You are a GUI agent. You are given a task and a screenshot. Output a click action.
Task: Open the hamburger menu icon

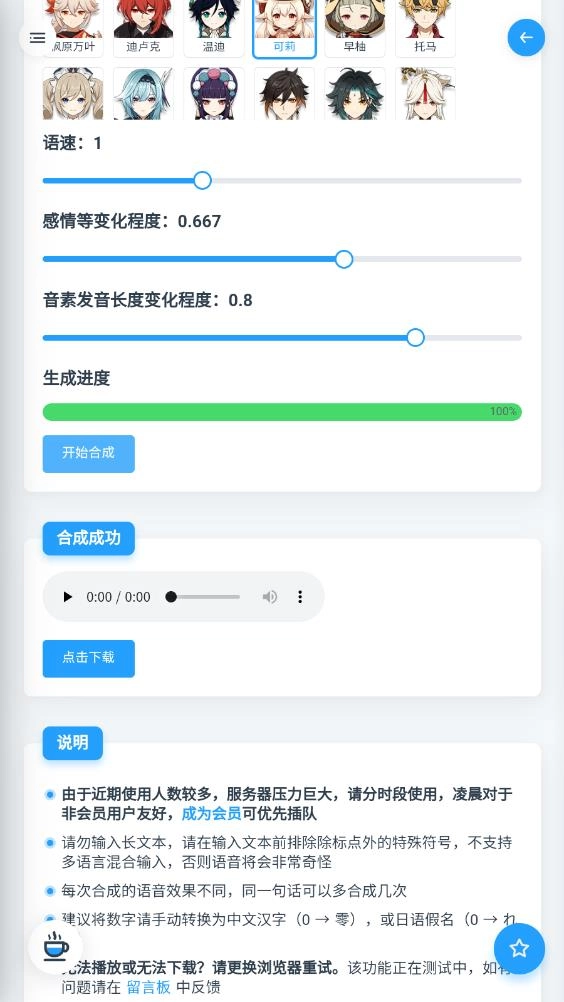point(38,38)
